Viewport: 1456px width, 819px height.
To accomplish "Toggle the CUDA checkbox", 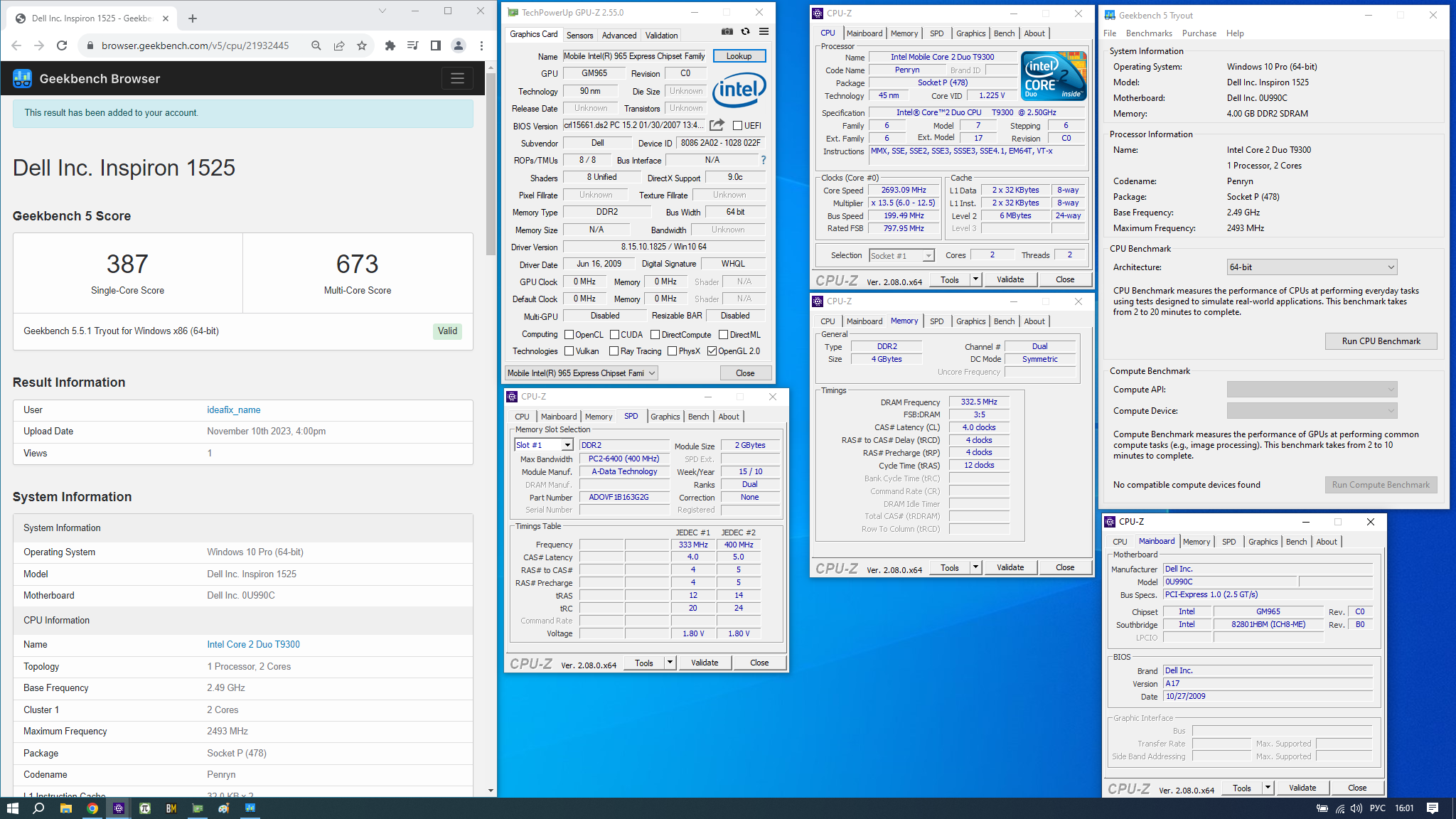I will (x=614, y=335).
